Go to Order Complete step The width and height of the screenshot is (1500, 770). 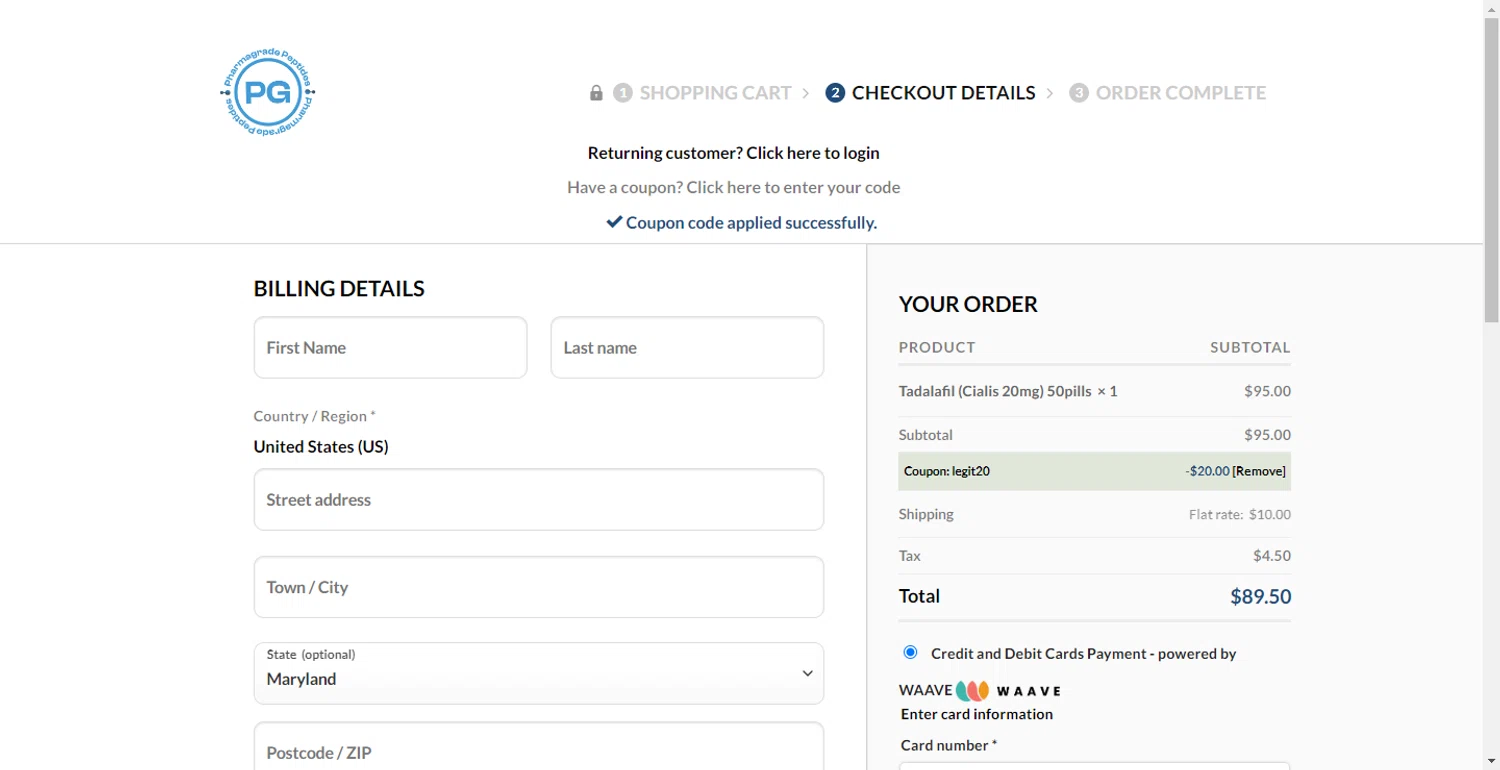coord(1181,93)
